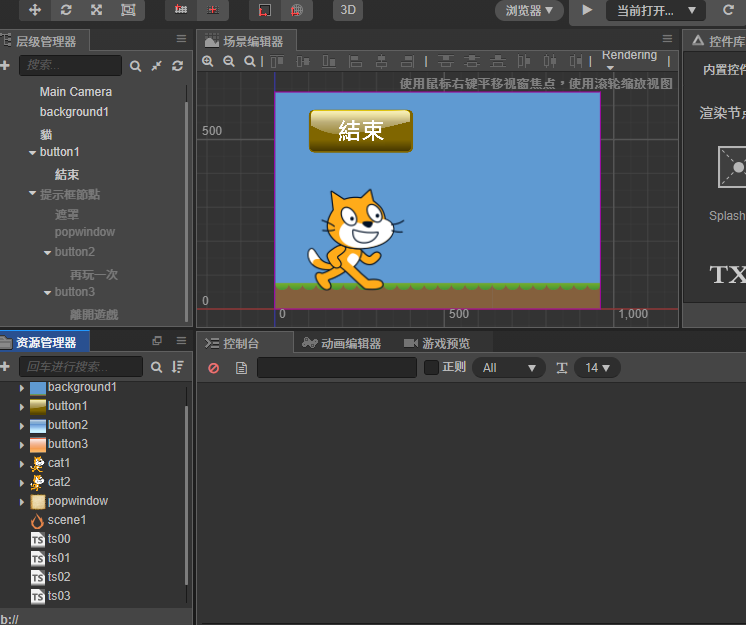This screenshot has height=625, width=746.
Task: Open the assets panel menu
Action: tap(181, 341)
